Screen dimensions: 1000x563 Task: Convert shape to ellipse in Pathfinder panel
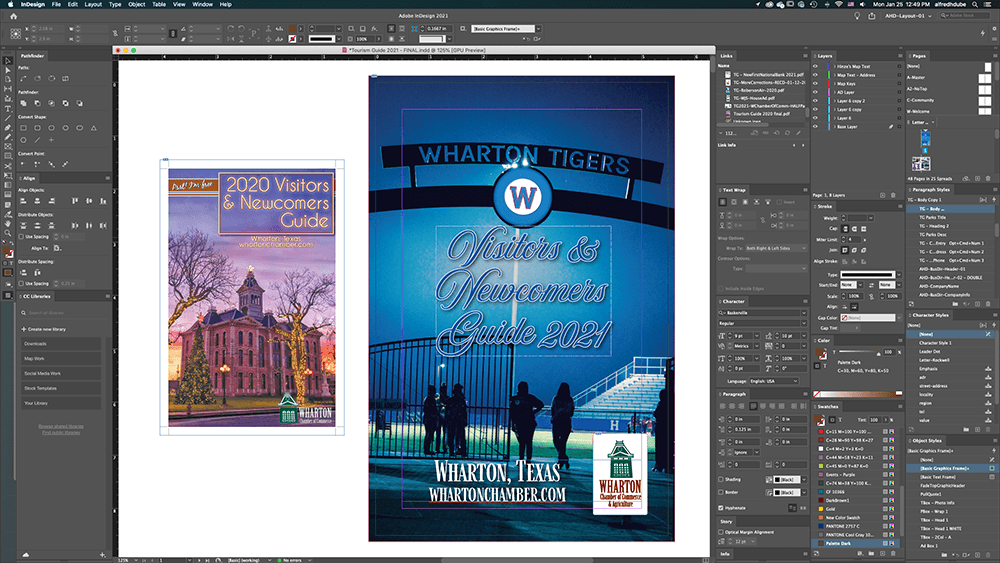pos(52,128)
